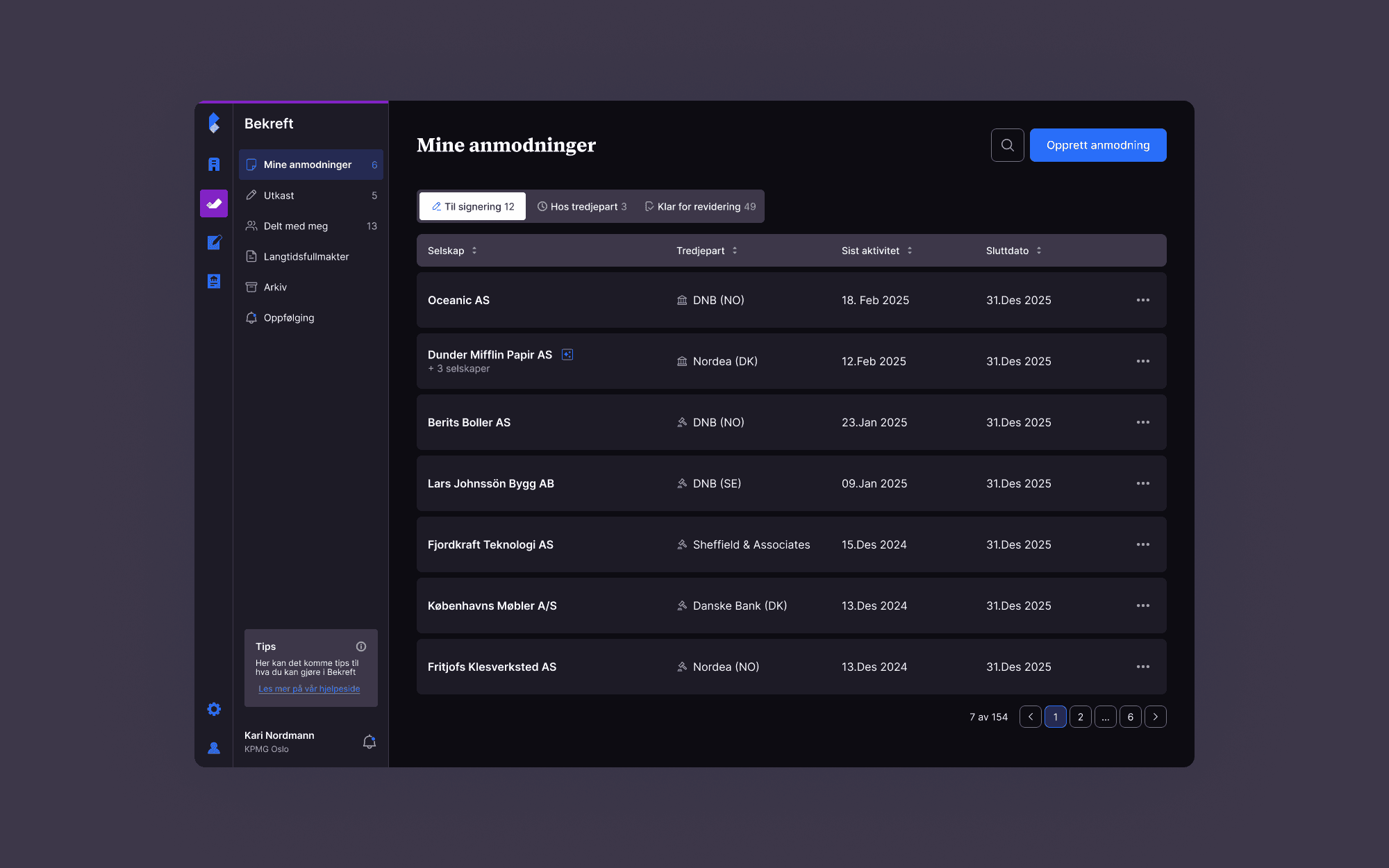This screenshot has width=1389, height=868.
Task: Click the search magnifier icon button
Action: [1007, 145]
